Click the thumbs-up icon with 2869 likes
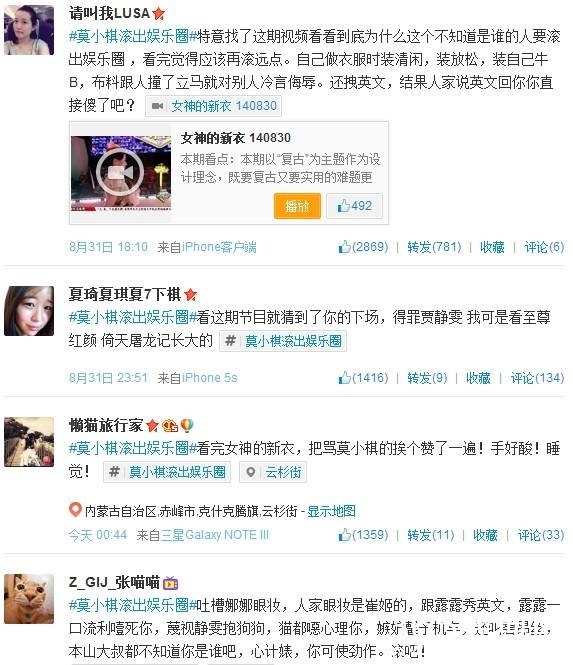This screenshot has width=573, height=665. tap(344, 246)
